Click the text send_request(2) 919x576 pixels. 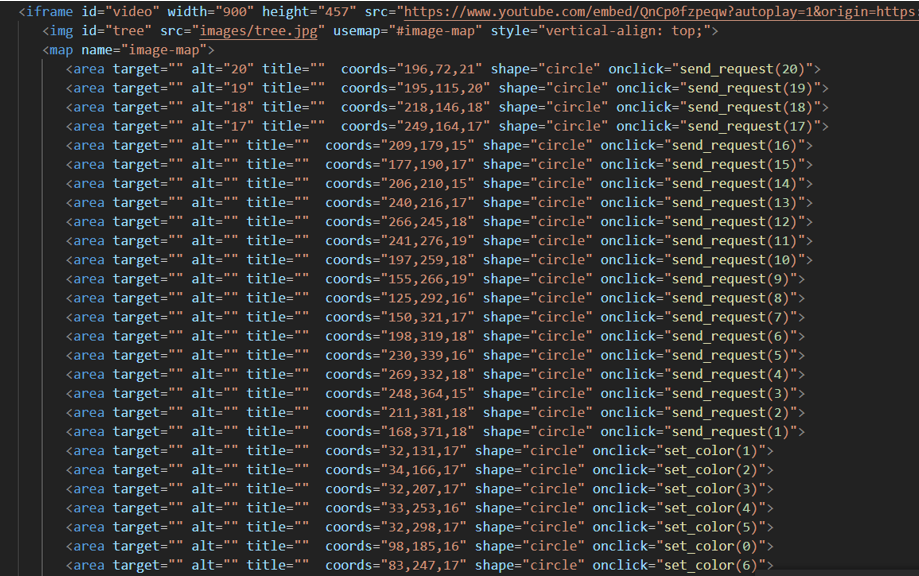click(731, 413)
